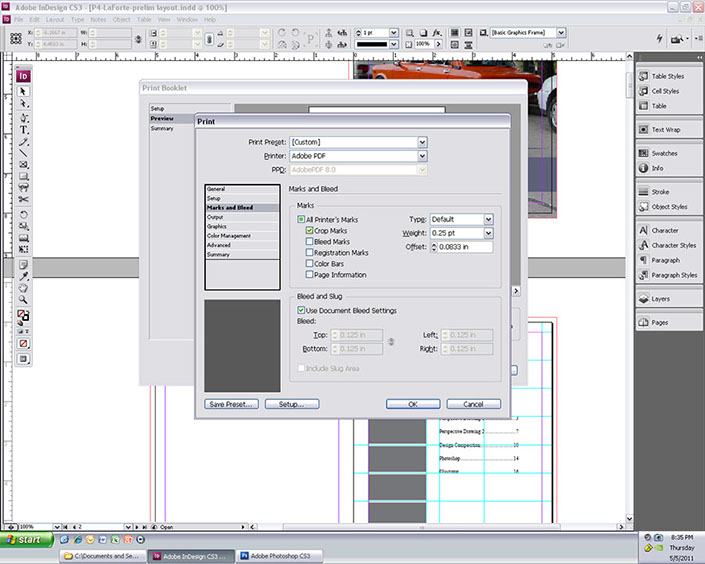Click the Save Preset button
705x564 pixels.
click(x=231, y=404)
